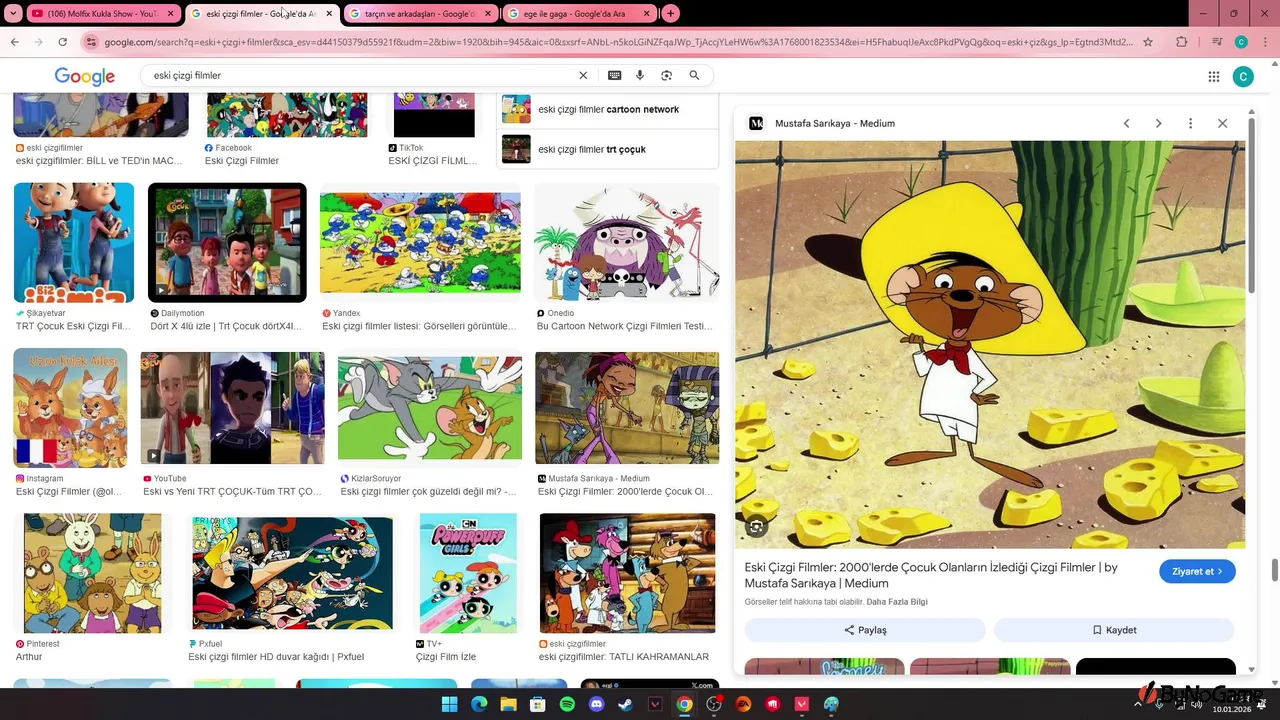The image size is (1280, 720).
Task: Open the Google account avatar
Action: [1243, 77]
